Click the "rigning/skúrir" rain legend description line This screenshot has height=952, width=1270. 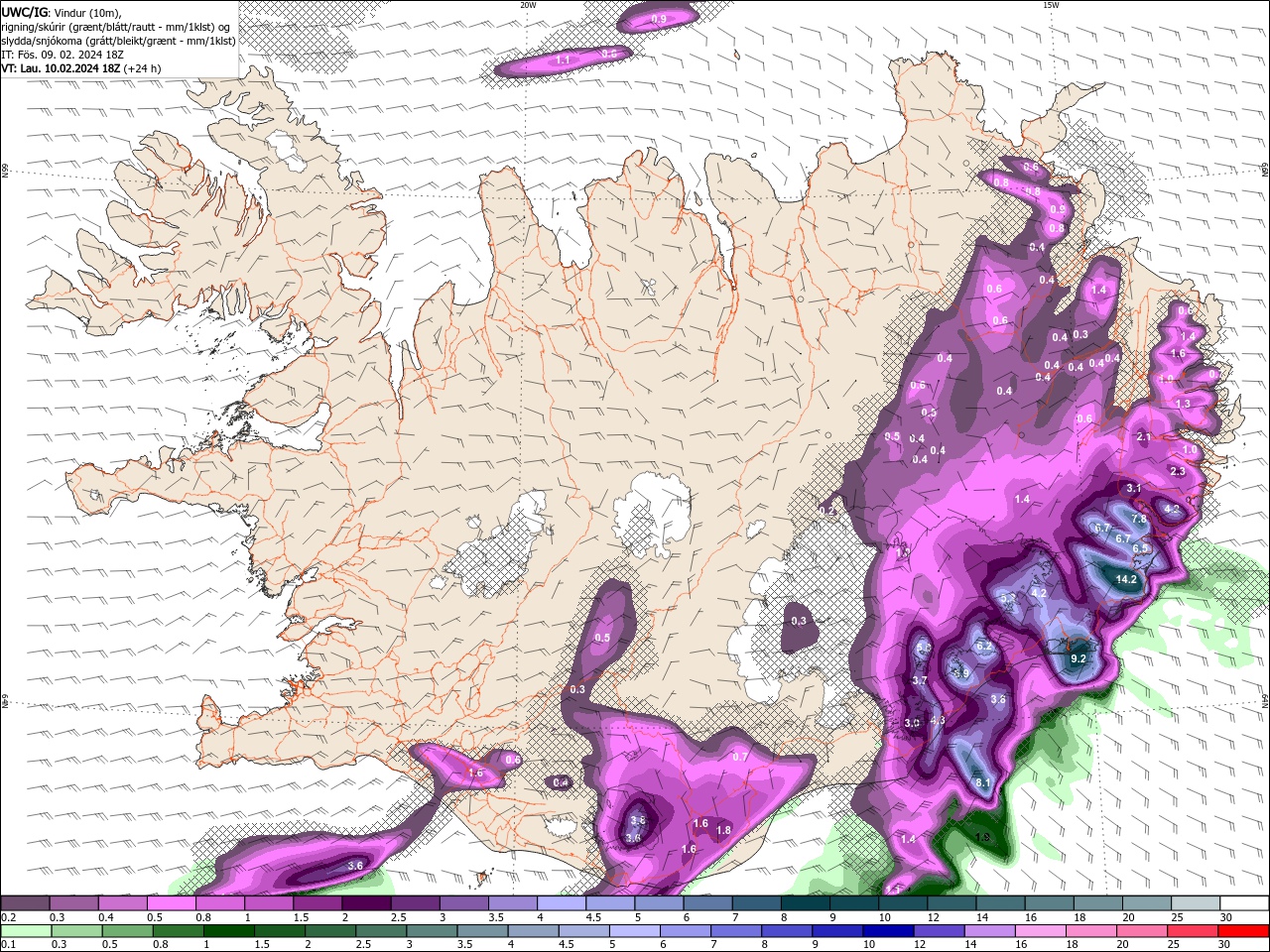click(x=117, y=27)
